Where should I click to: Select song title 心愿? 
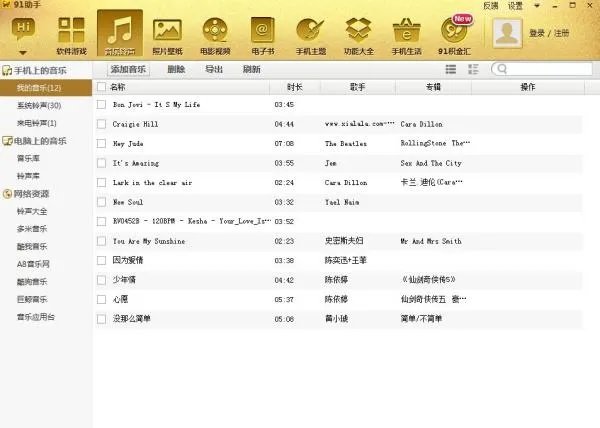[x=120, y=299]
